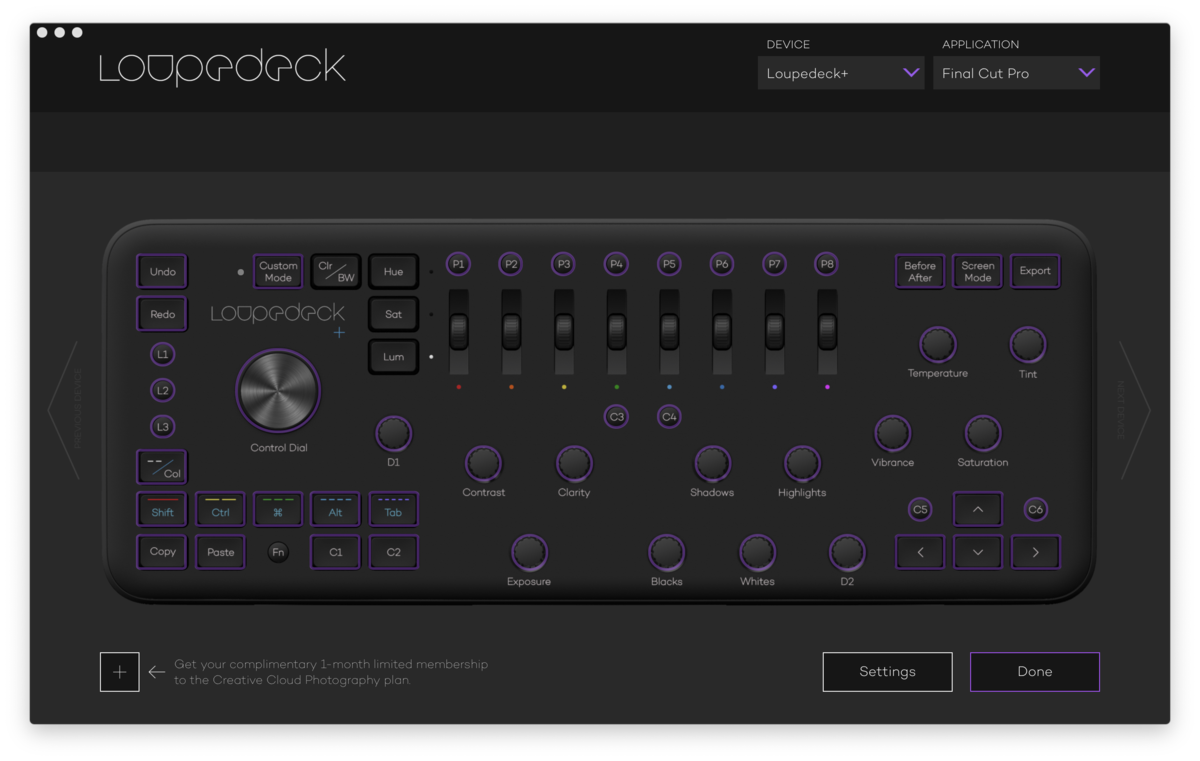This screenshot has width=1200, height=761.
Task: Select the P1 round button
Action: [459, 264]
